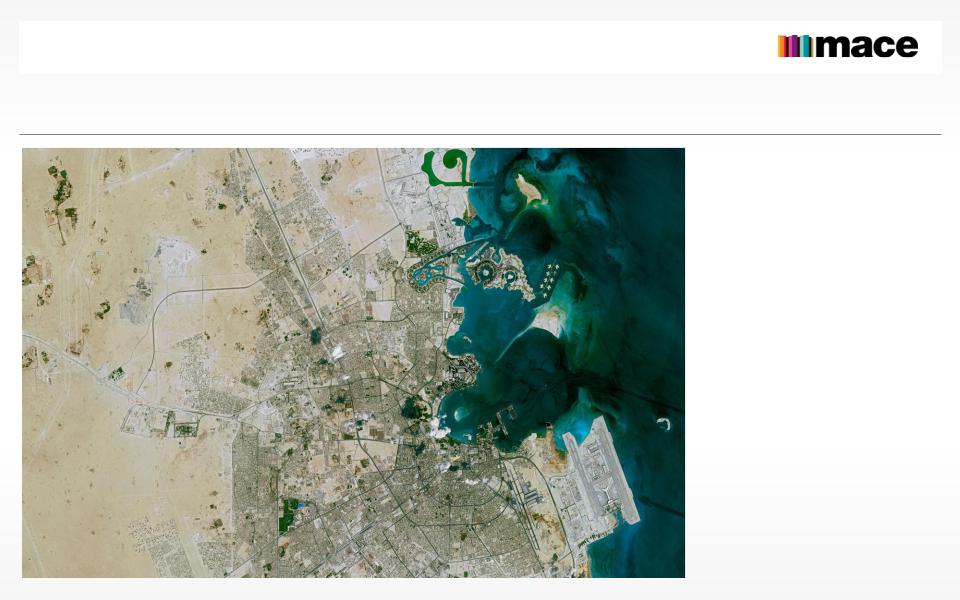Click the small crescent island in sea
The width and height of the screenshot is (960, 600).
point(664,422)
